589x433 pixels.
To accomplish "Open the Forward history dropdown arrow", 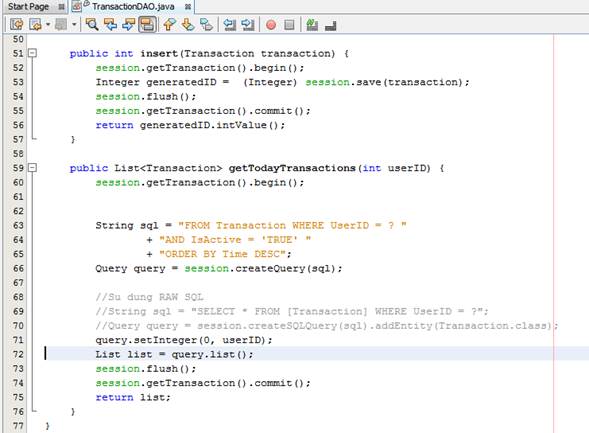I will pyautogui.click(x=74, y=25).
